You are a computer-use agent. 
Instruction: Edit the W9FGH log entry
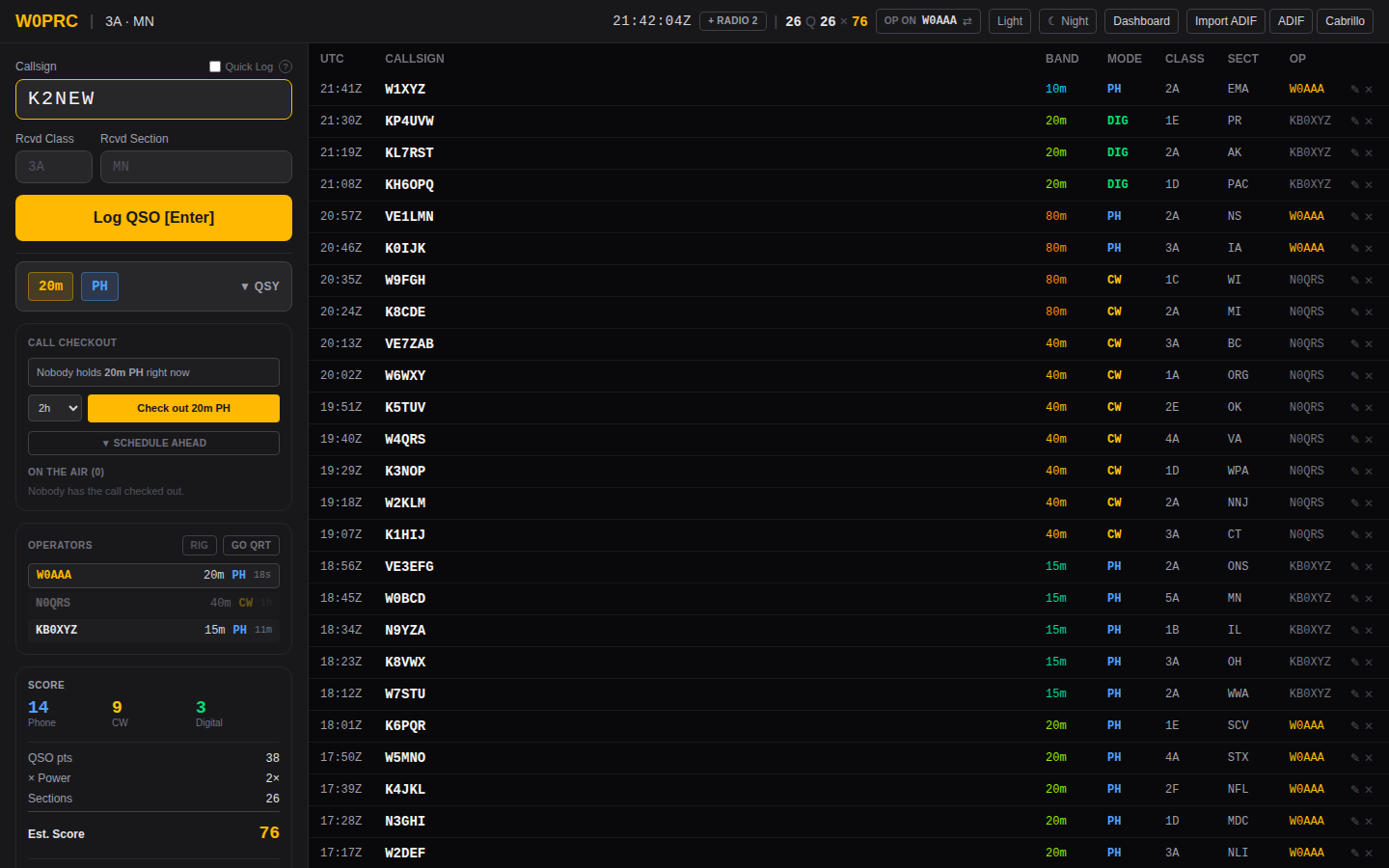point(1354,281)
